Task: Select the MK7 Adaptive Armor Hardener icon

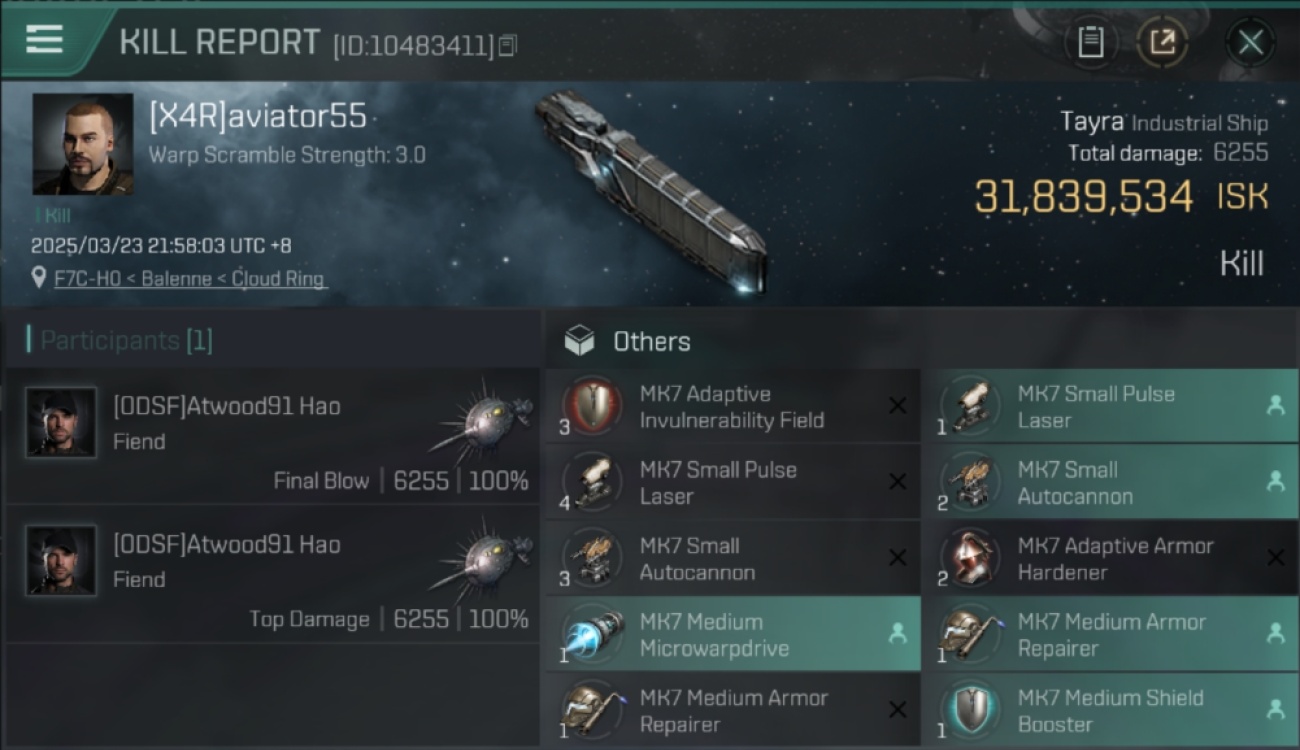Action: 969,558
